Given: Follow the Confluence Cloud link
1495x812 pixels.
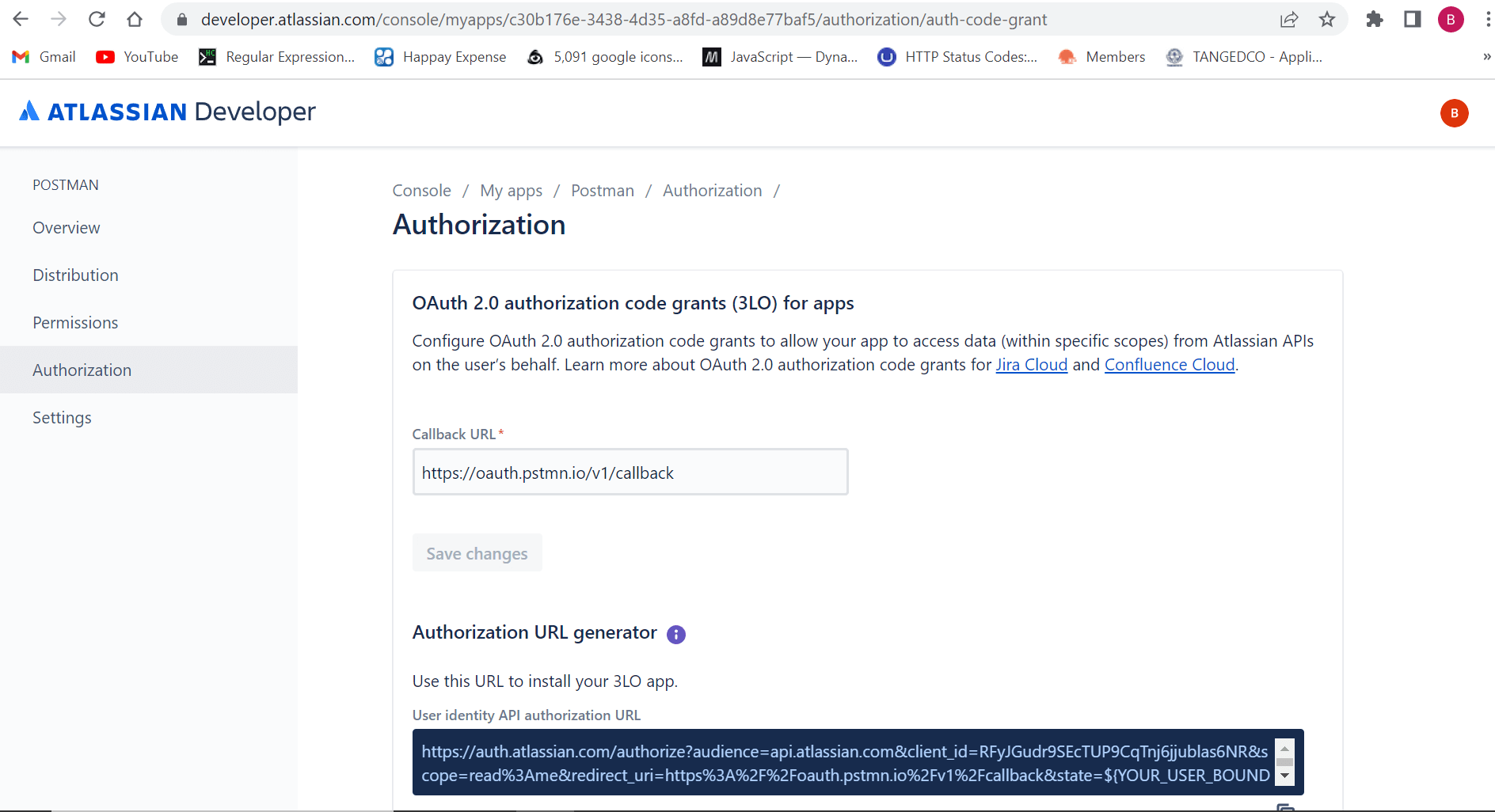Looking at the screenshot, I should [x=1170, y=365].
